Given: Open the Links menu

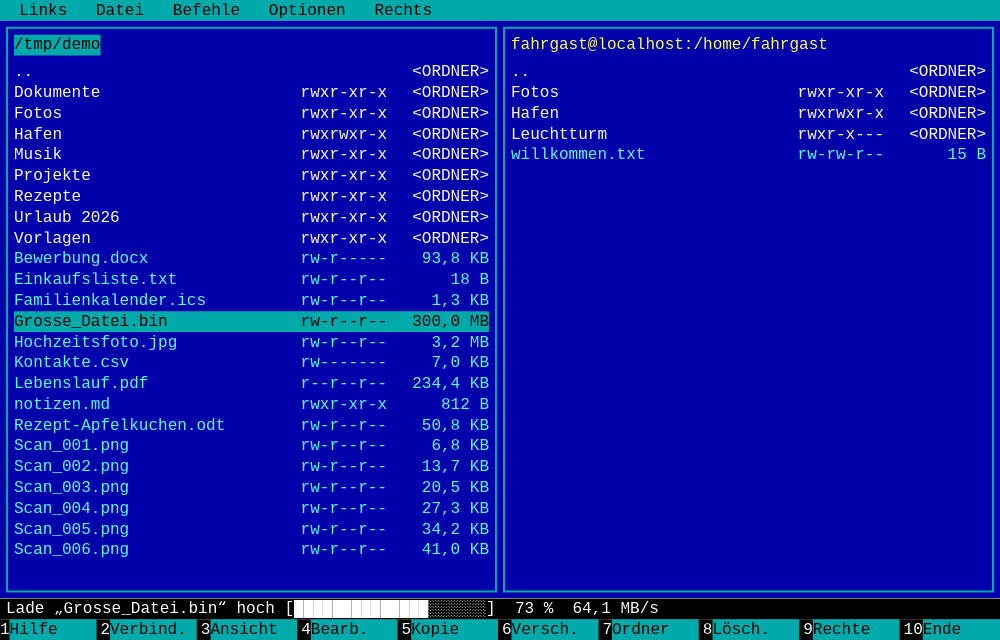Looking at the screenshot, I should coord(43,10).
